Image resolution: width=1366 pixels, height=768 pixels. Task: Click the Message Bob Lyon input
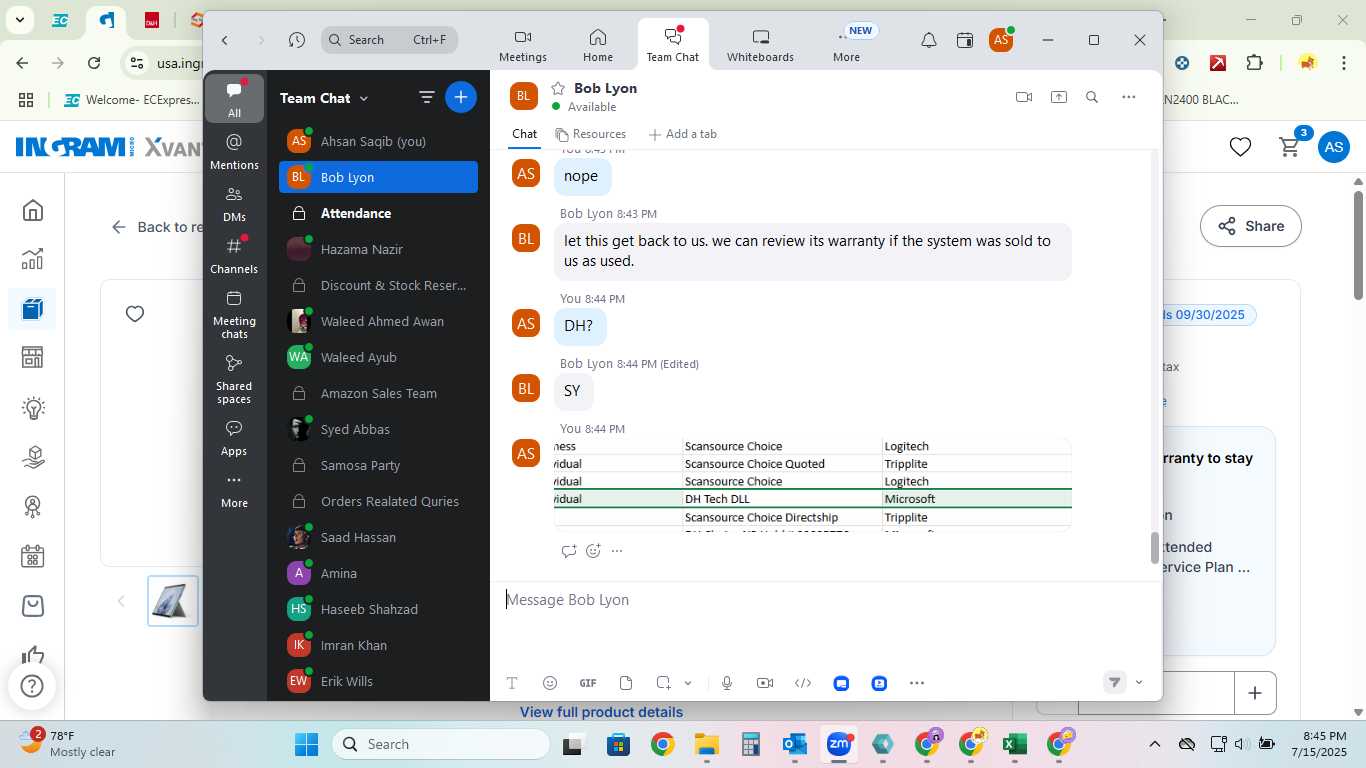click(x=826, y=600)
